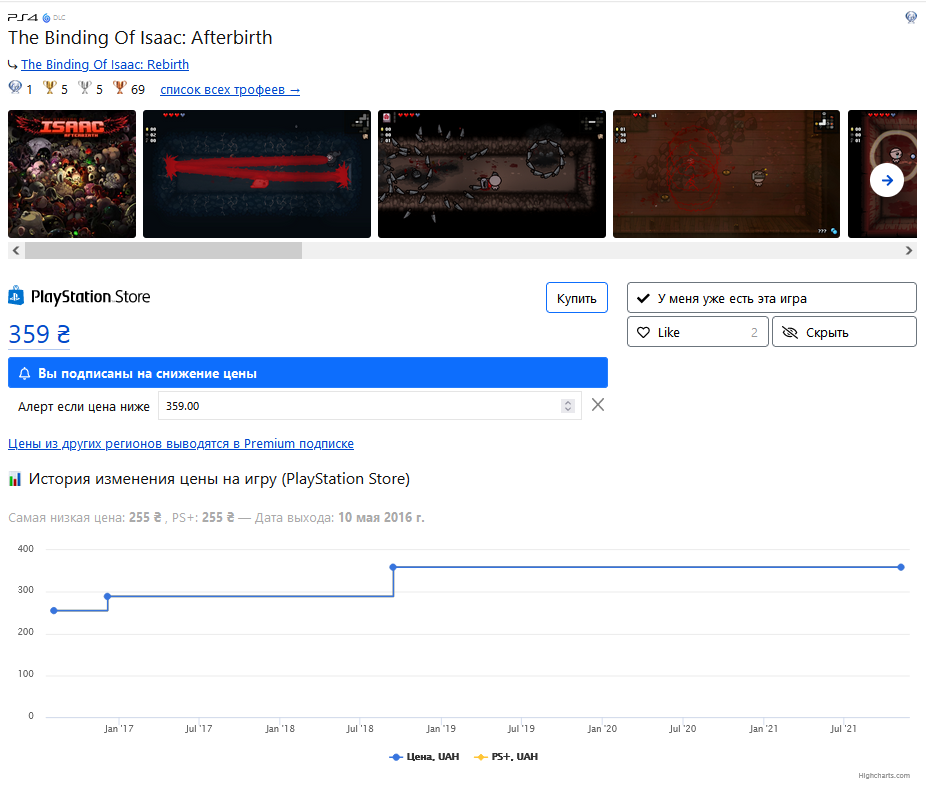
Task: Click the PS4 platform logo
Action: pos(22,18)
